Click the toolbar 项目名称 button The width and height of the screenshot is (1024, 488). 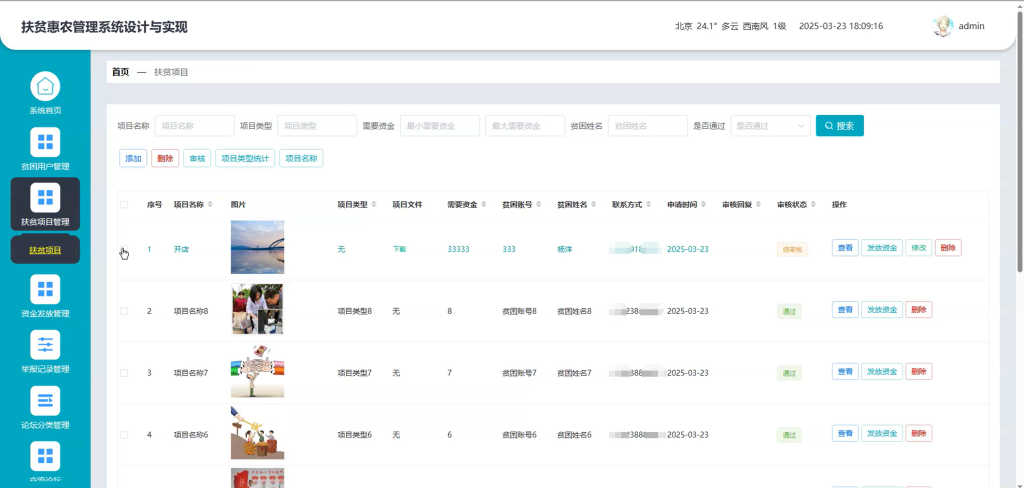pyautogui.click(x=301, y=158)
